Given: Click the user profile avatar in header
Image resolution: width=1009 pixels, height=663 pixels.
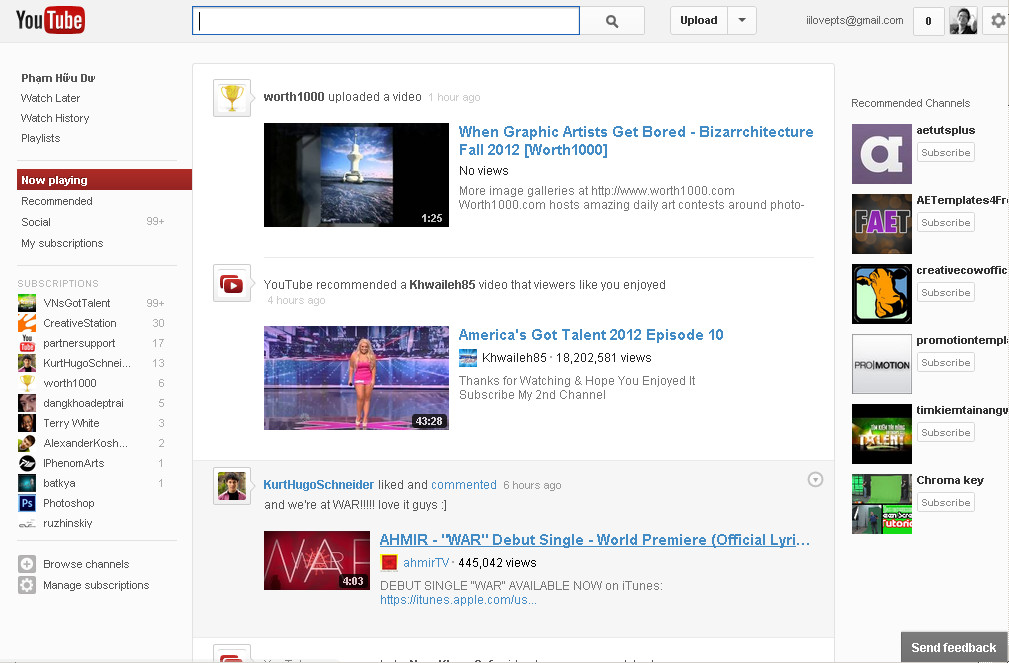Looking at the screenshot, I should click(x=963, y=21).
